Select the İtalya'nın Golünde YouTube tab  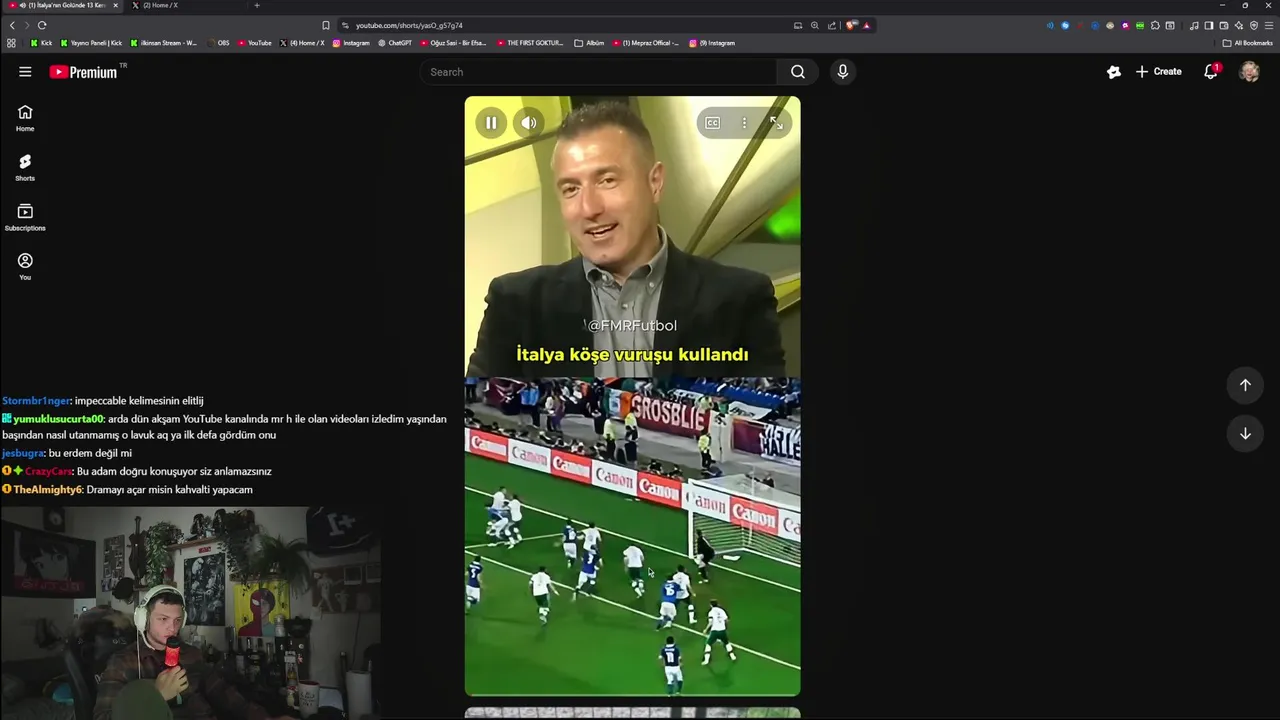click(62, 5)
